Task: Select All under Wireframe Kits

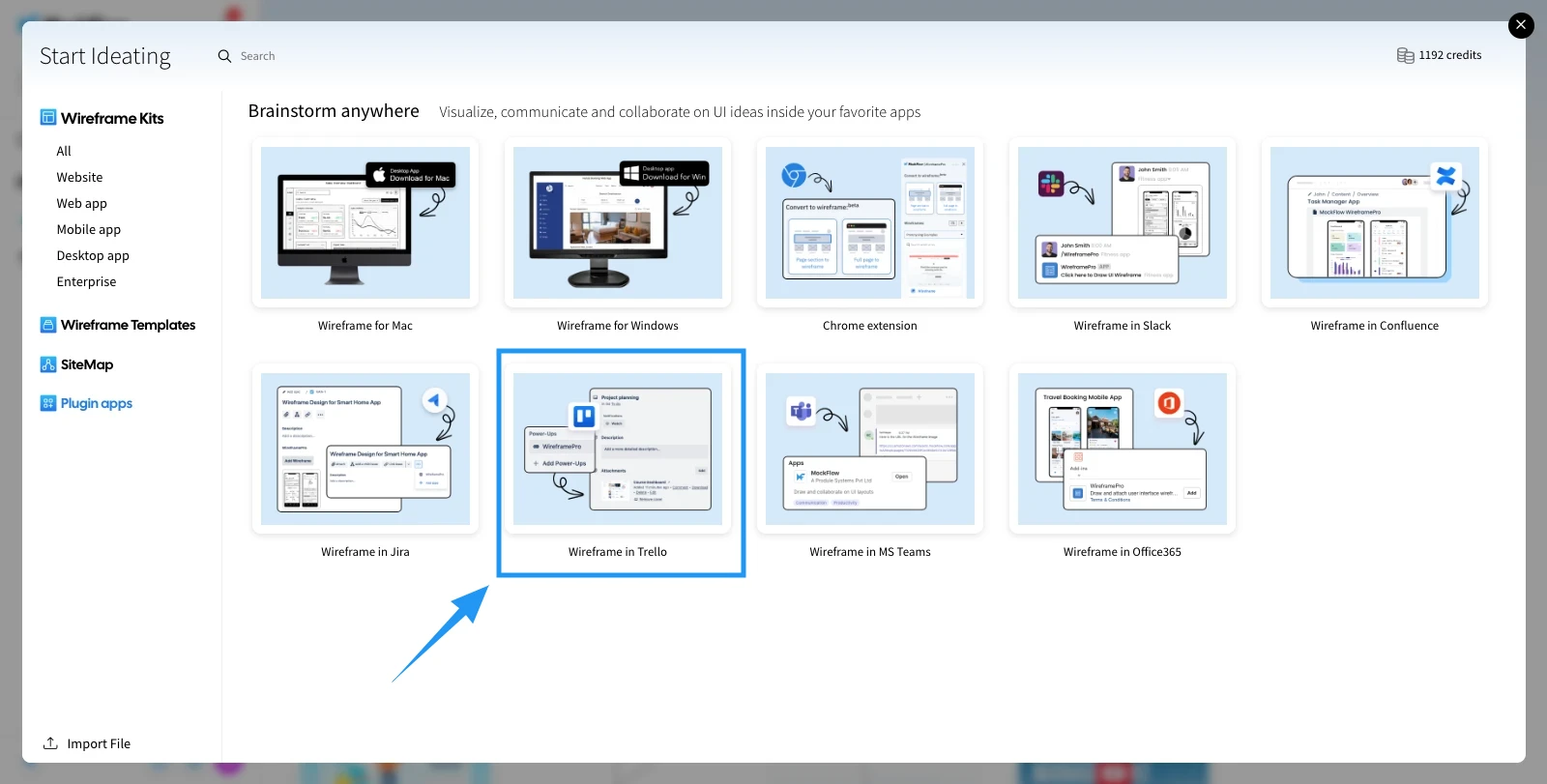Action: 64,151
